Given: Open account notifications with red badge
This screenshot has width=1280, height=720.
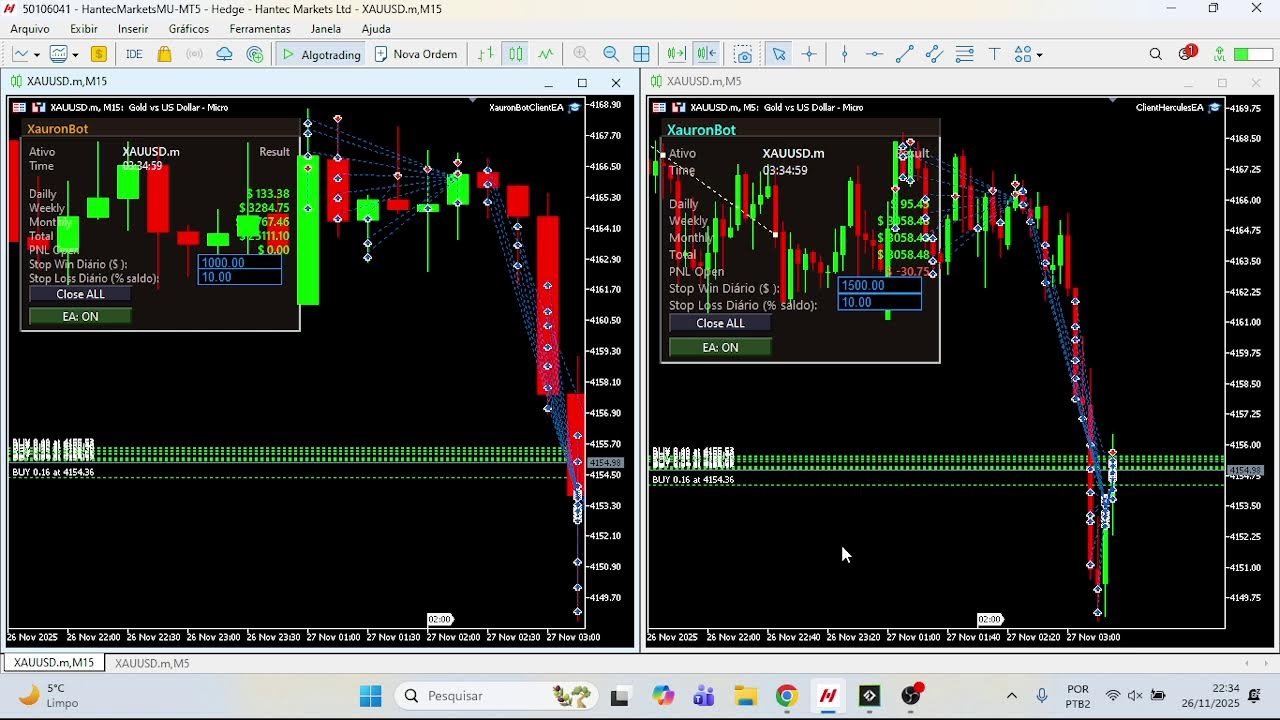Looking at the screenshot, I should pyautogui.click(x=1187, y=53).
